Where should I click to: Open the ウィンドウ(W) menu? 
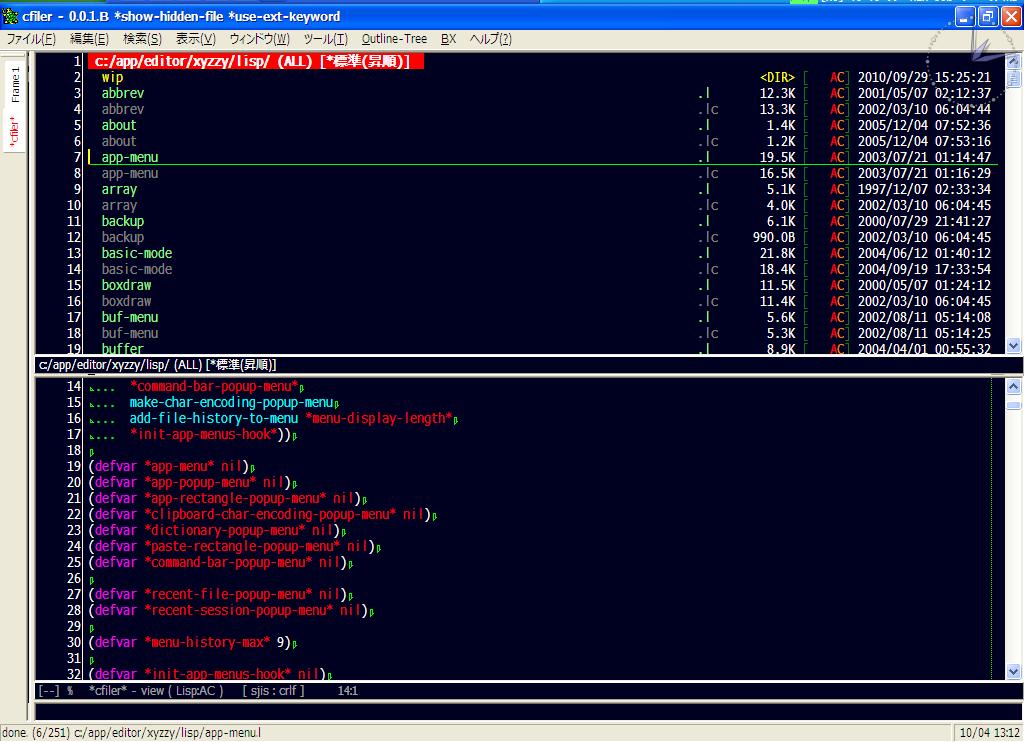(259, 39)
